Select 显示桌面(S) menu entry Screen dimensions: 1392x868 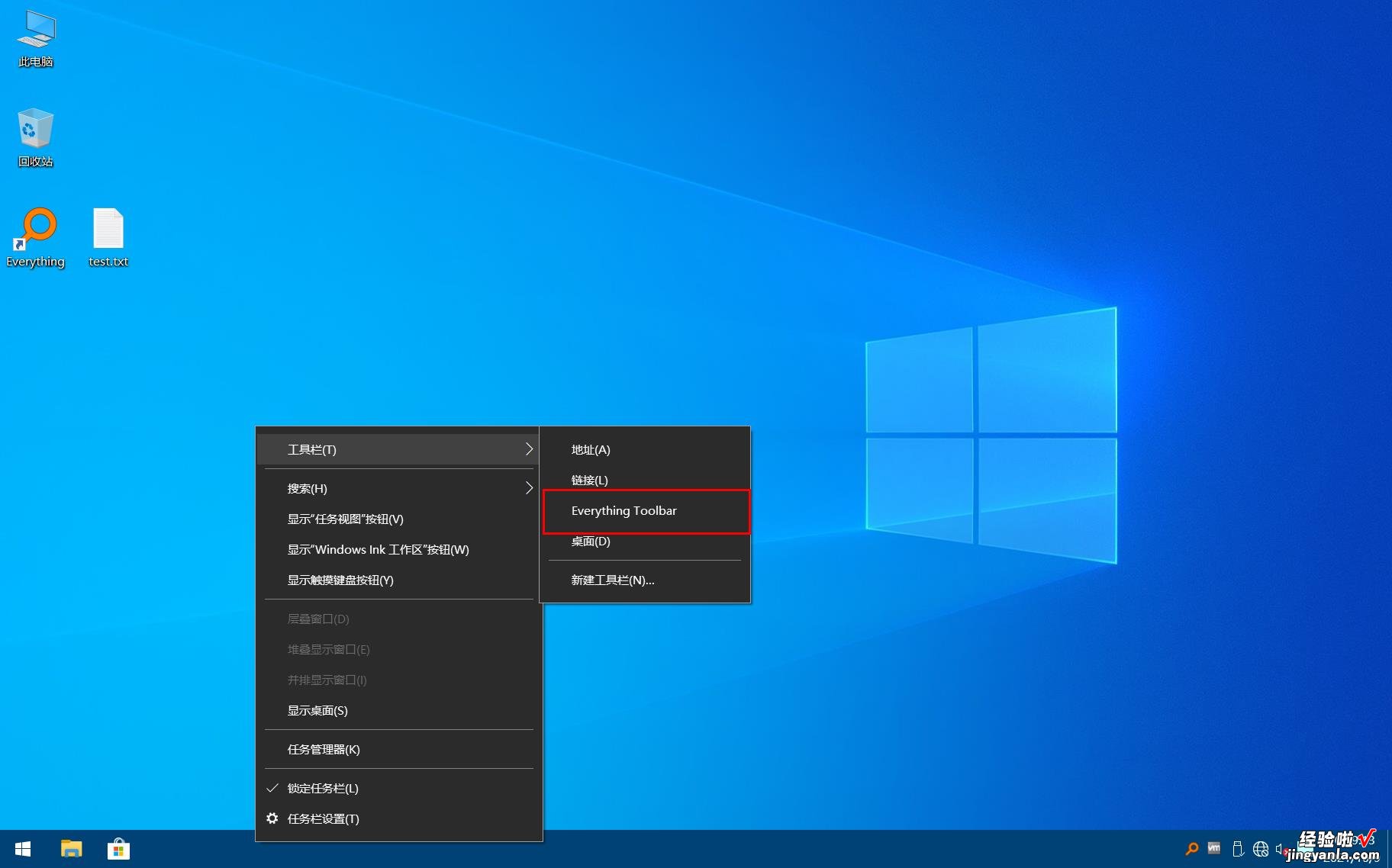(x=398, y=710)
